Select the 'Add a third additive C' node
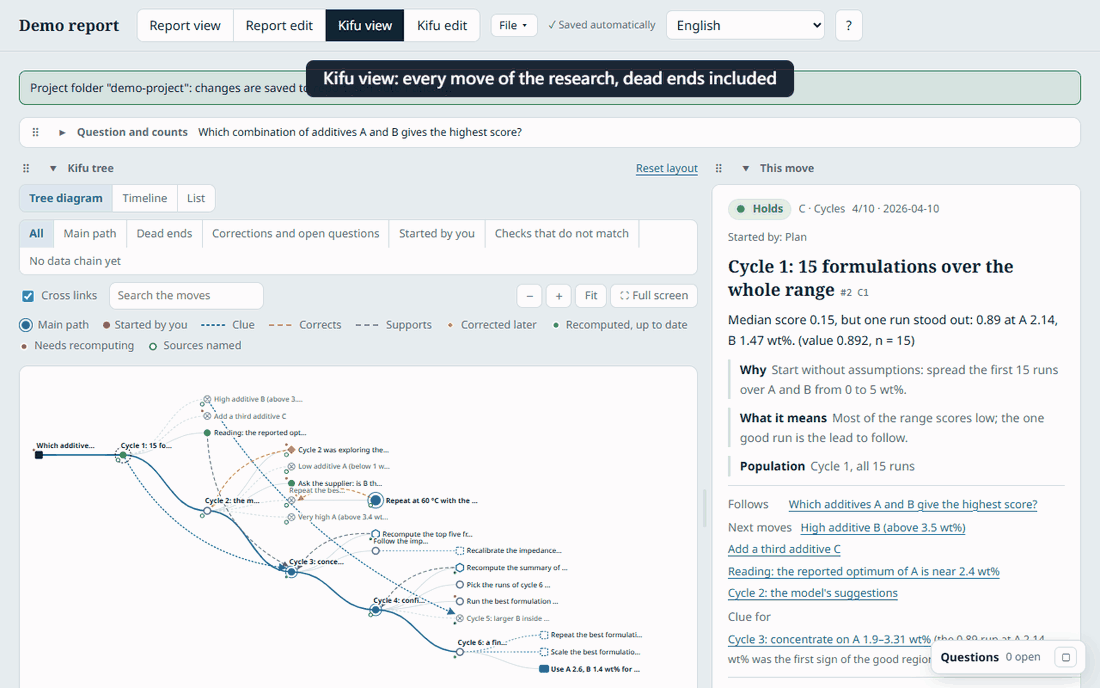 pos(207,416)
